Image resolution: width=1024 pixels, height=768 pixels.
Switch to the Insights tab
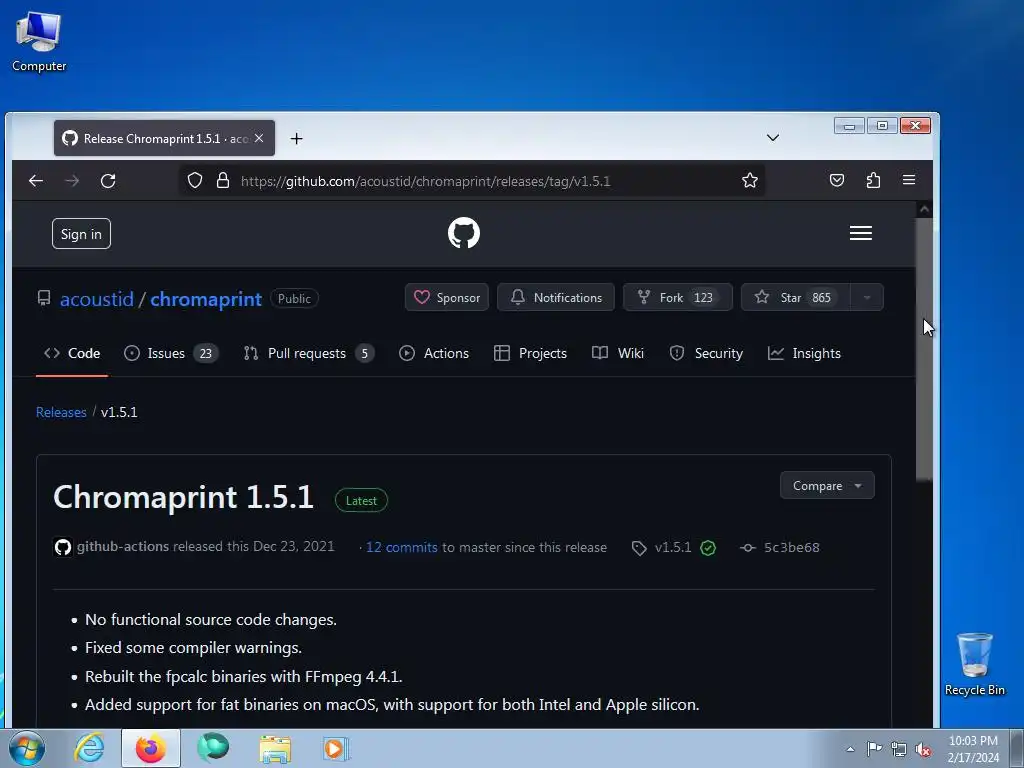[804, 353]
